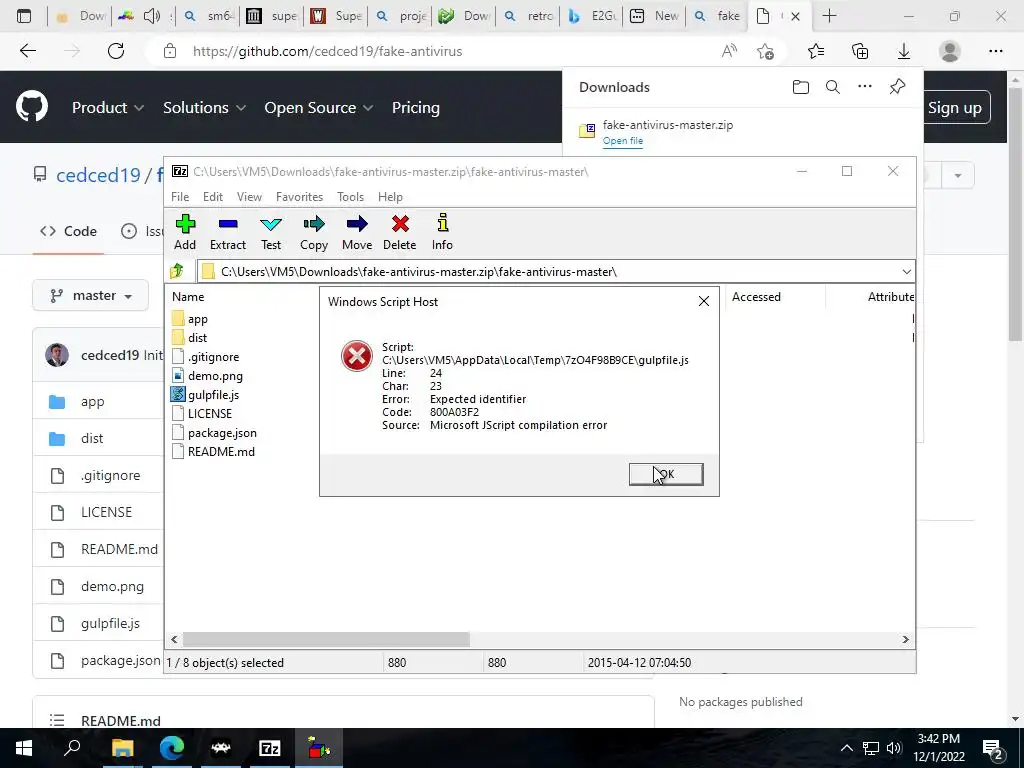The width and height of the screenshot is (1024, 768).
Task: Open the Downloads folder icon in Edge panel
Action: (801, 87)
